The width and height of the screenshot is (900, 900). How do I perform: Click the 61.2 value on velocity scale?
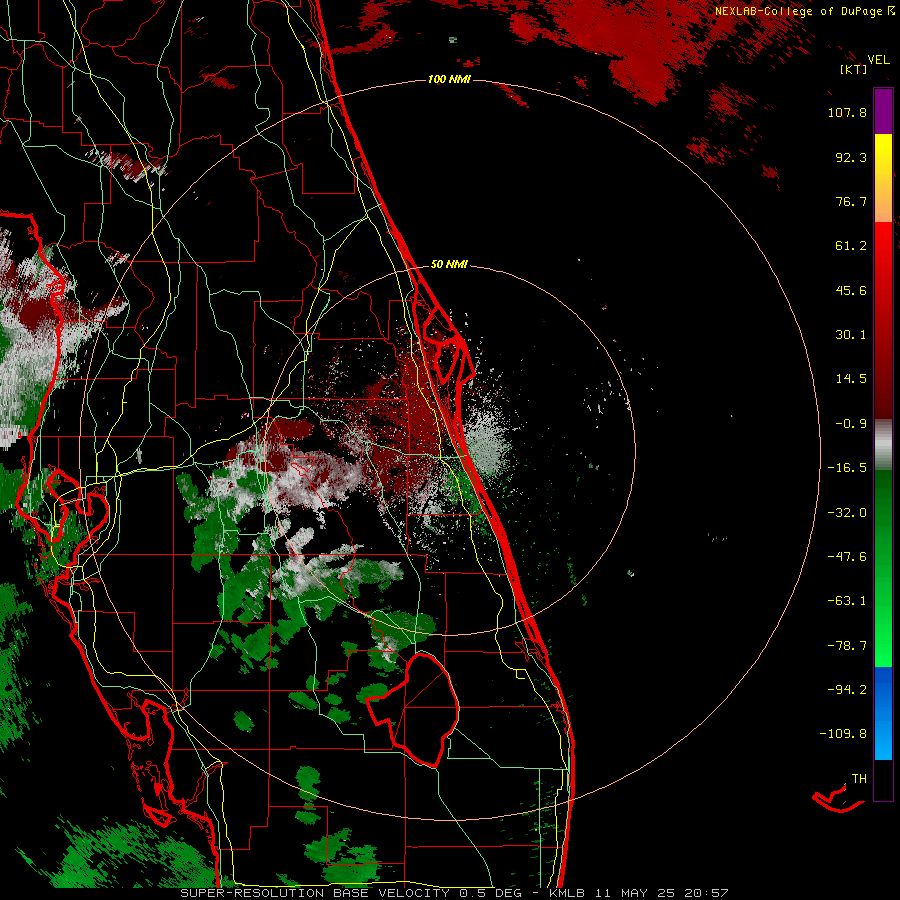click(x=851, y=246)
